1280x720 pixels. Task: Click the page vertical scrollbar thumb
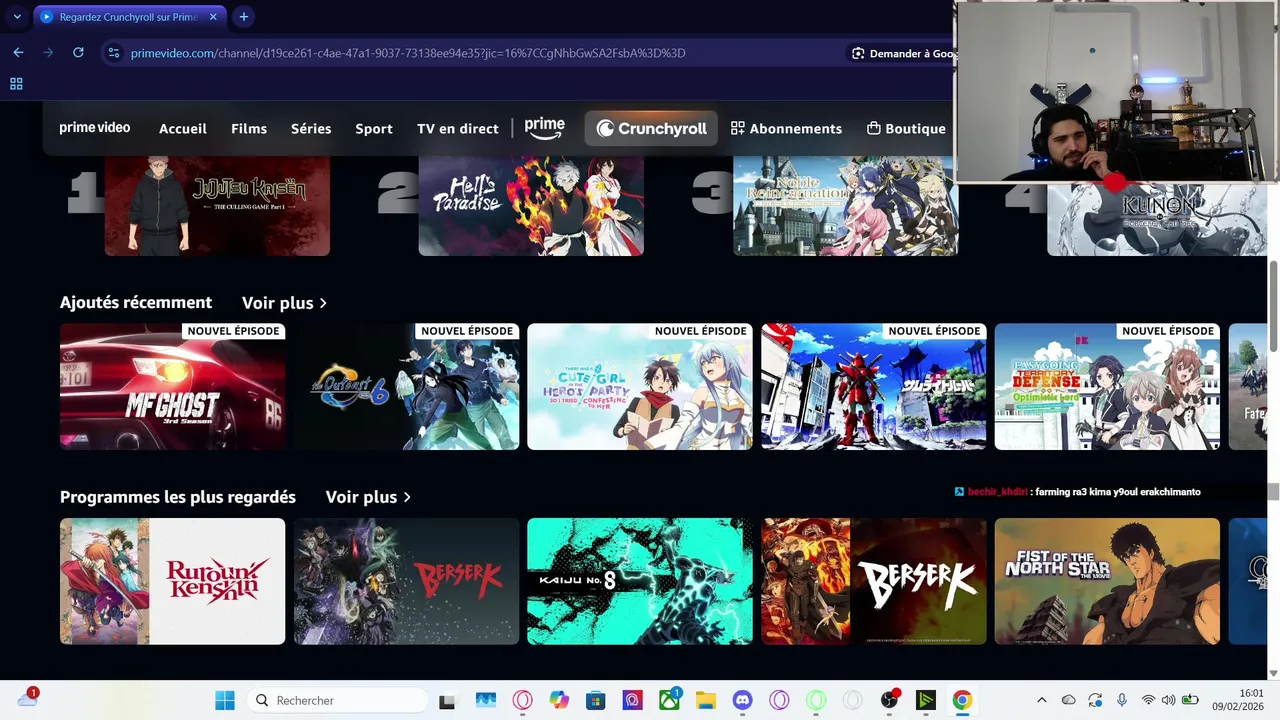click(x=1273, y=306)
